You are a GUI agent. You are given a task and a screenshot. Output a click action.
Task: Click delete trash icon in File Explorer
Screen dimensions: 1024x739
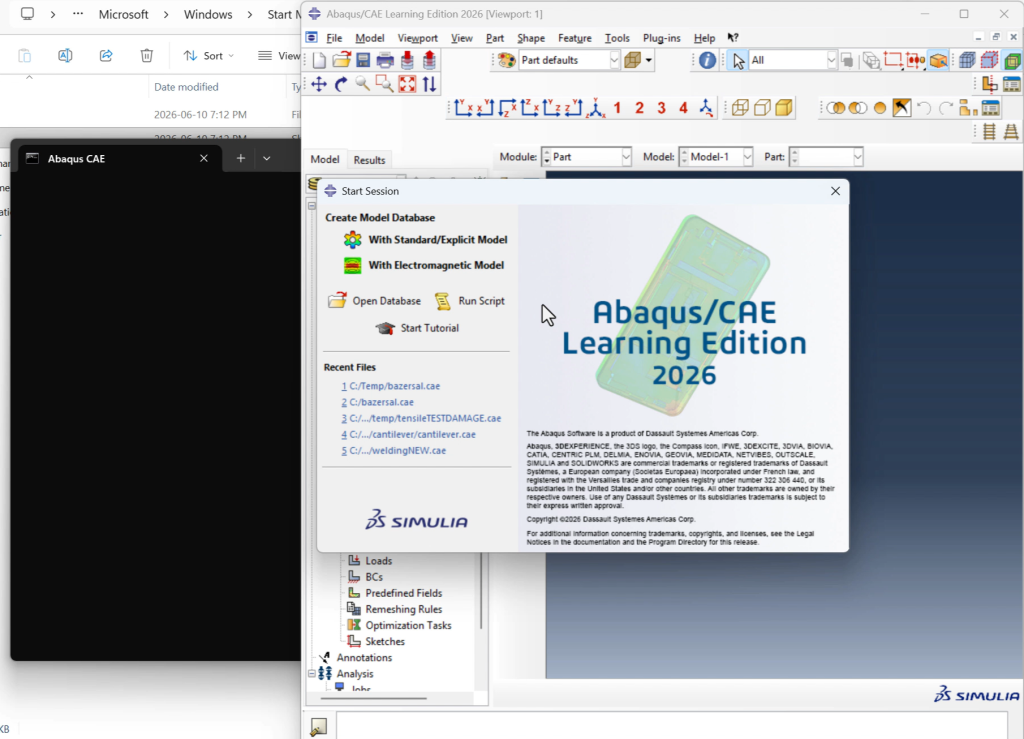coord(146,55)
